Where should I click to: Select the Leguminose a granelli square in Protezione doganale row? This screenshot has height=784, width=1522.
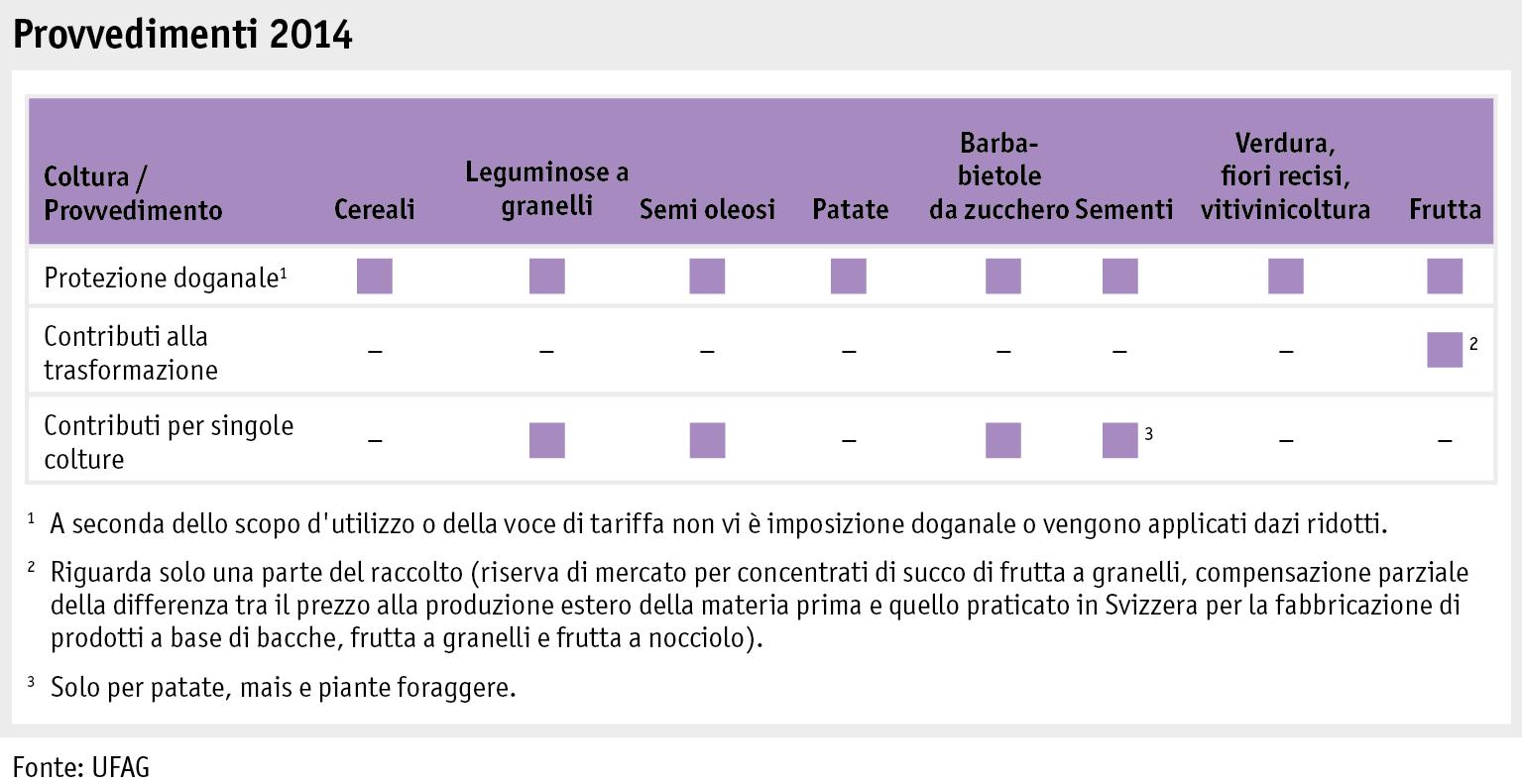coord(547,277)
